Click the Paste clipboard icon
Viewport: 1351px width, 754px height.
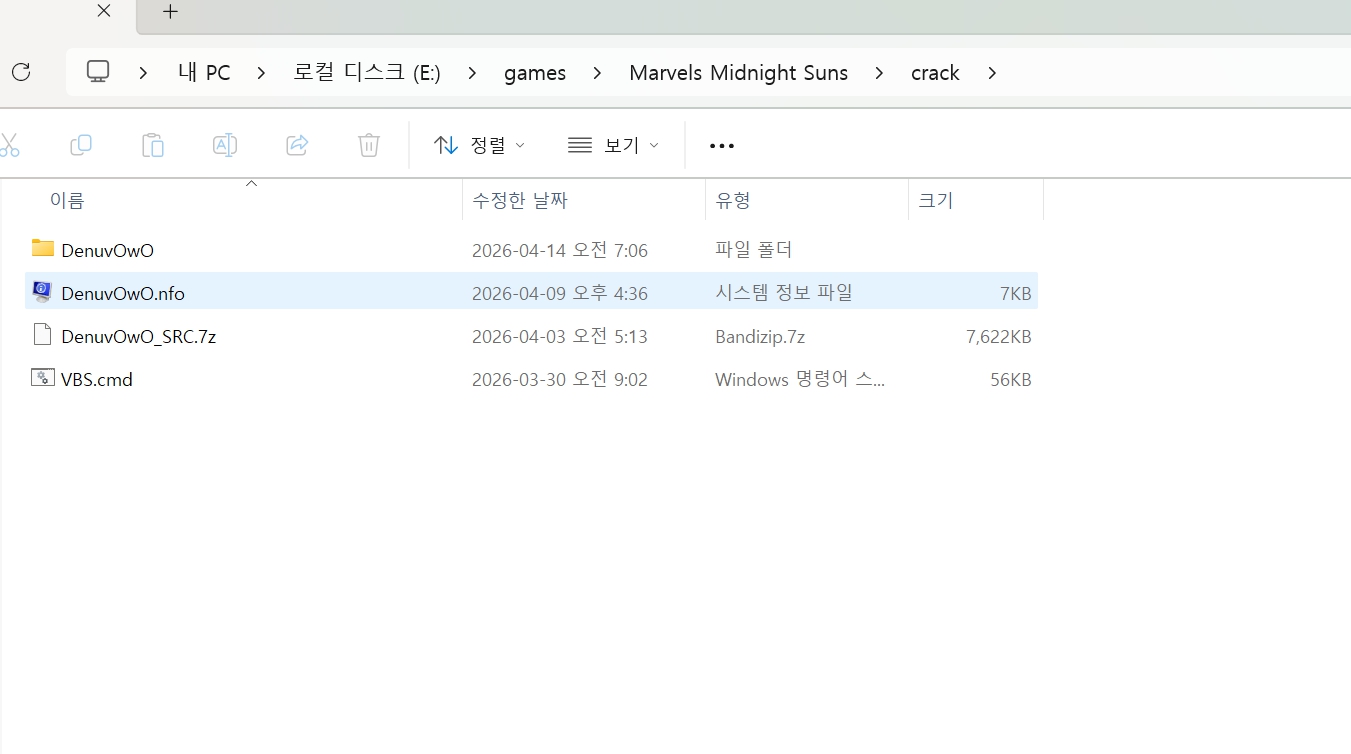pos(153,145)
